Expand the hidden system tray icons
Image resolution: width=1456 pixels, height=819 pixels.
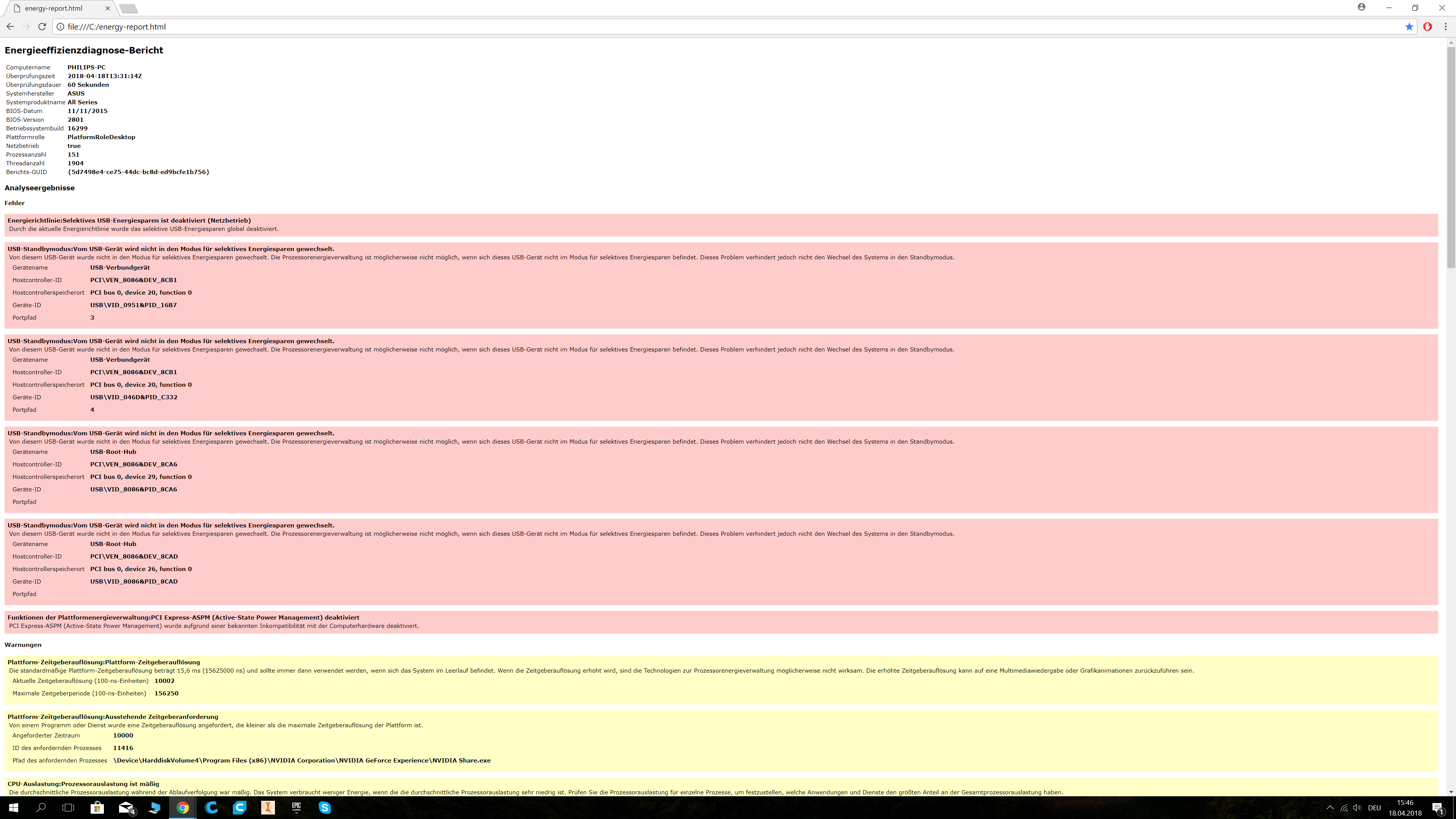click(1329, 808)
